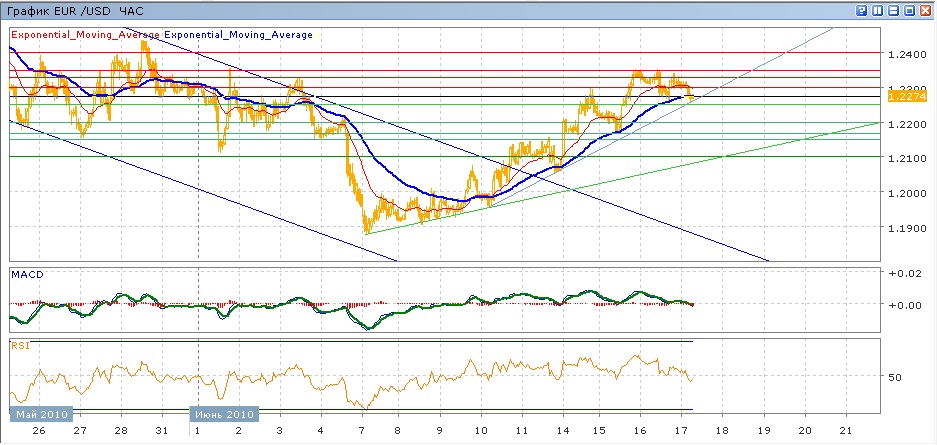The image size is (937, 445).
Task: Click the horizontal split layout icon
Action: (x=892, y=10)
